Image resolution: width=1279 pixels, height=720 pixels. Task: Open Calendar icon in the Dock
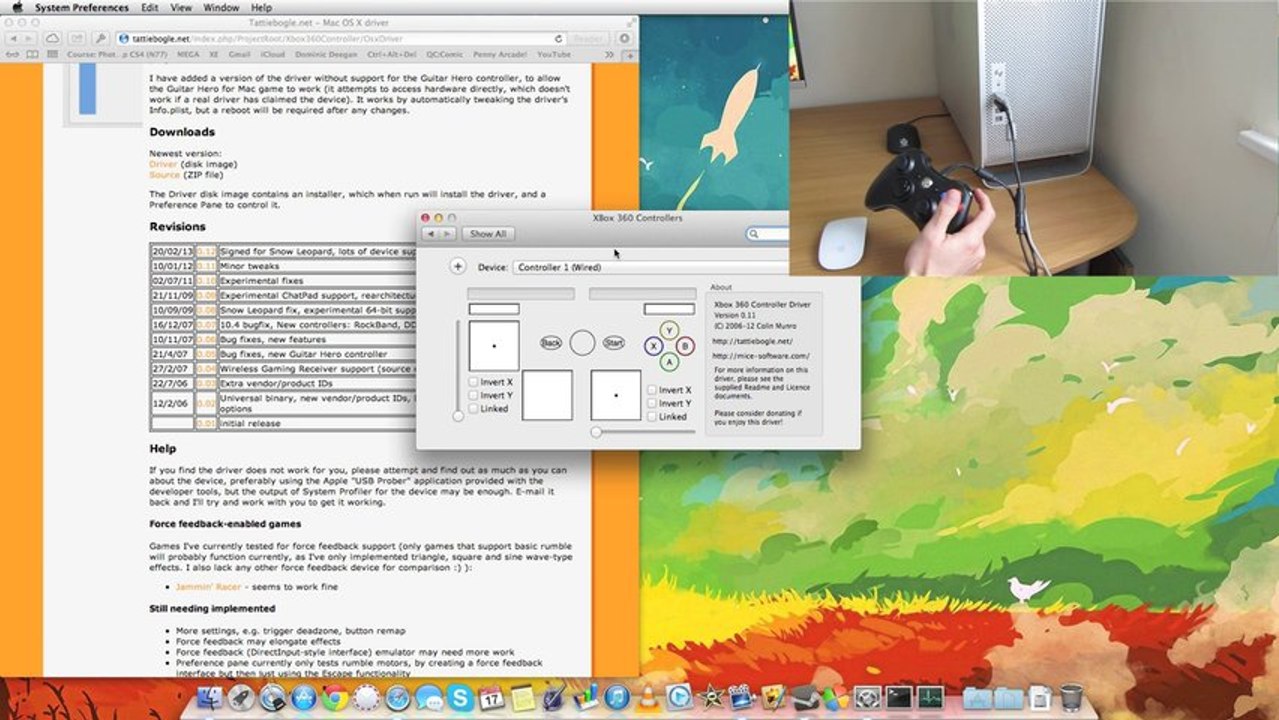pos(491,697)
